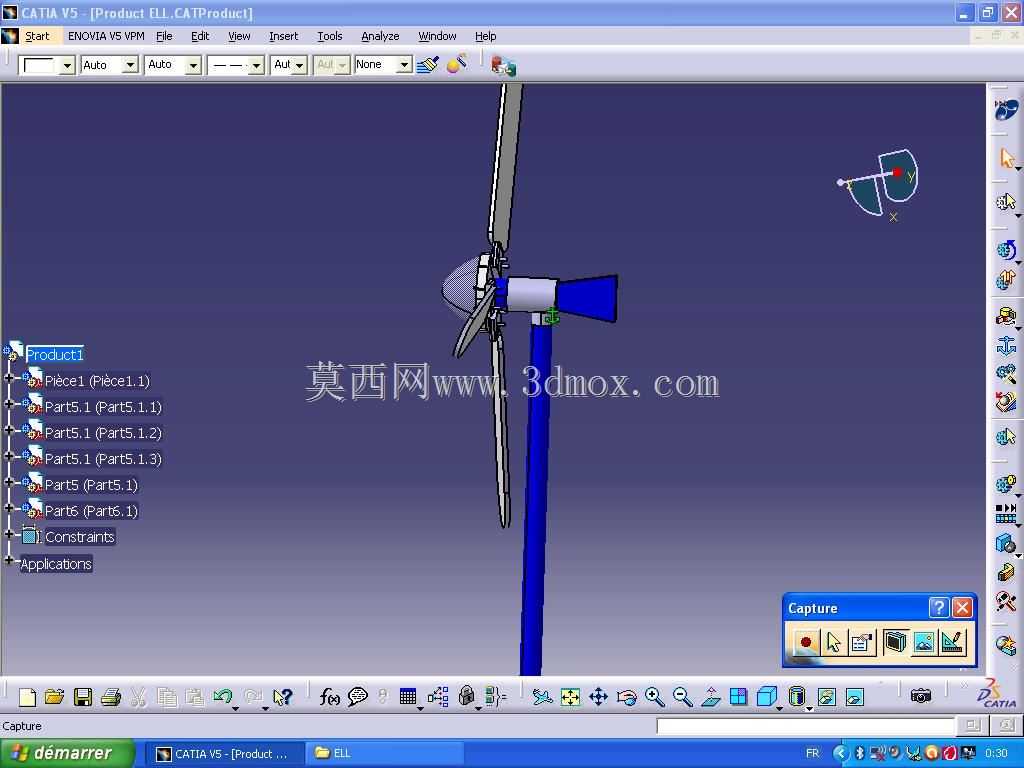Expand the Pièce1 (Pièce1.1) node
1024x768 pixels.
(8, 378)
